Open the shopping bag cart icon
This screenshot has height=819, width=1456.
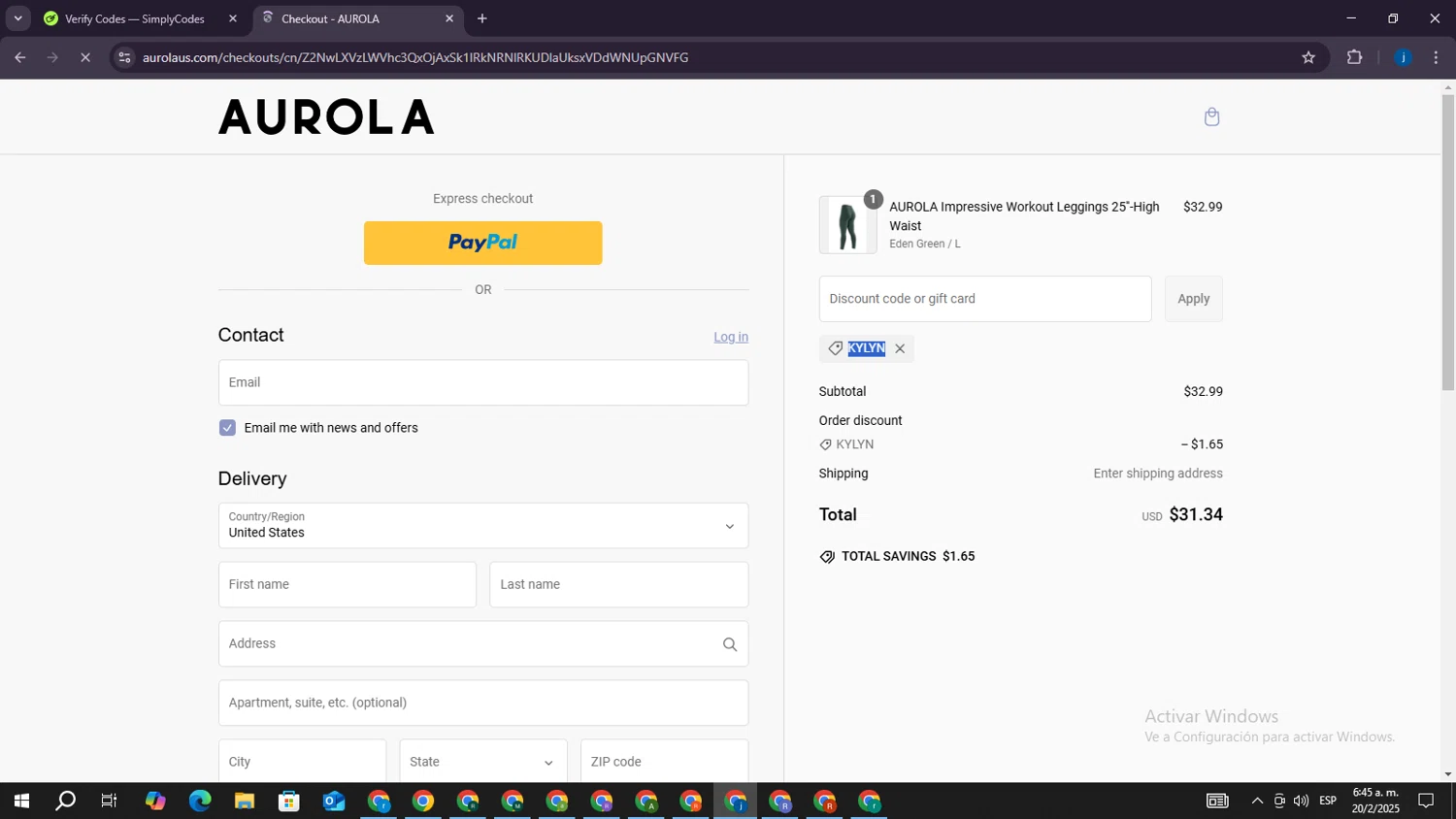coord(1211,117)
